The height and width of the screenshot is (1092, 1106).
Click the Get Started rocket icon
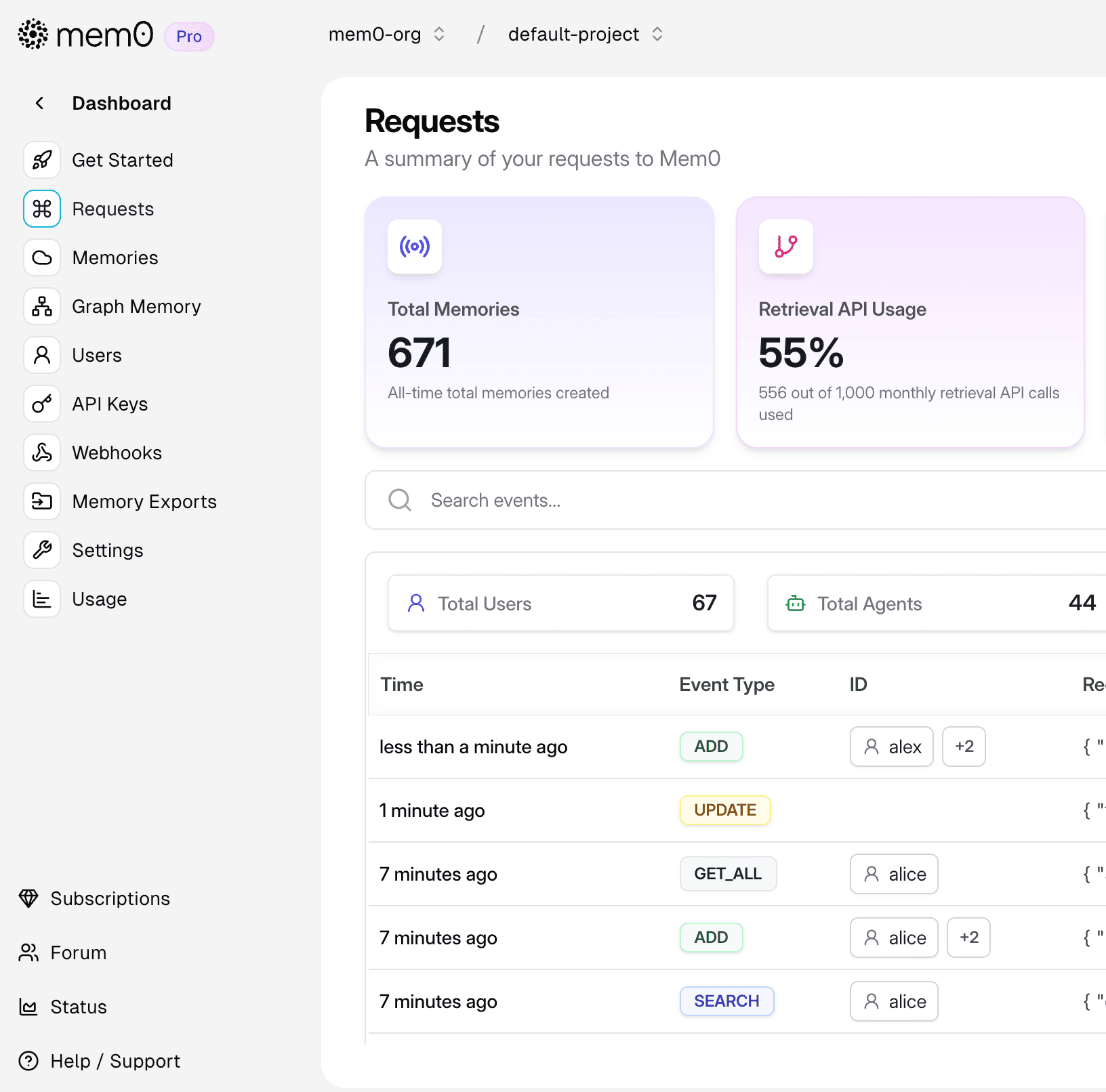[x=42, y=160]
